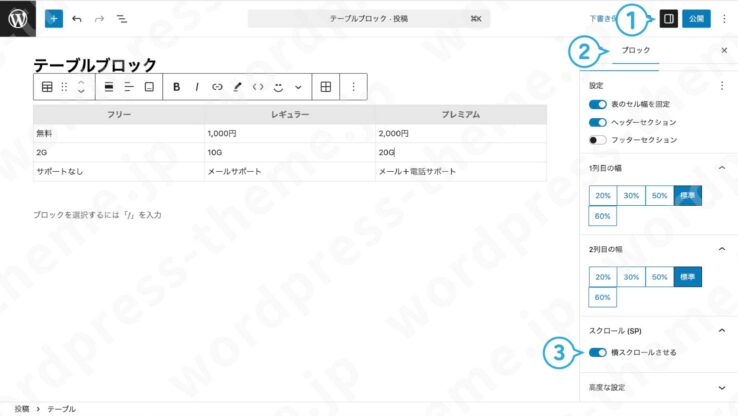738x416 pixels.
Task: Click the edit table grid icon
Action: tap(326, 87)
